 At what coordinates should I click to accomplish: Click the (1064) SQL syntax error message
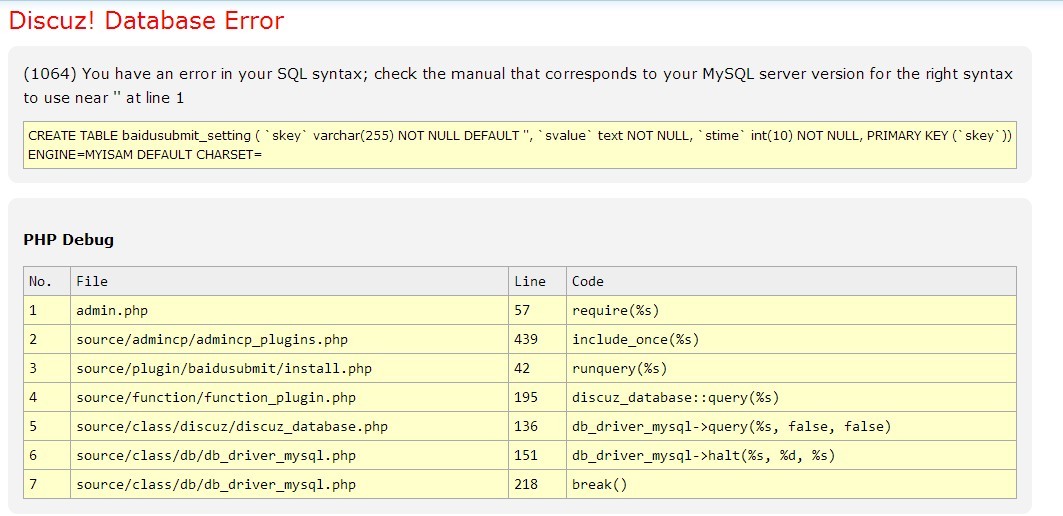tap(518, 86)
